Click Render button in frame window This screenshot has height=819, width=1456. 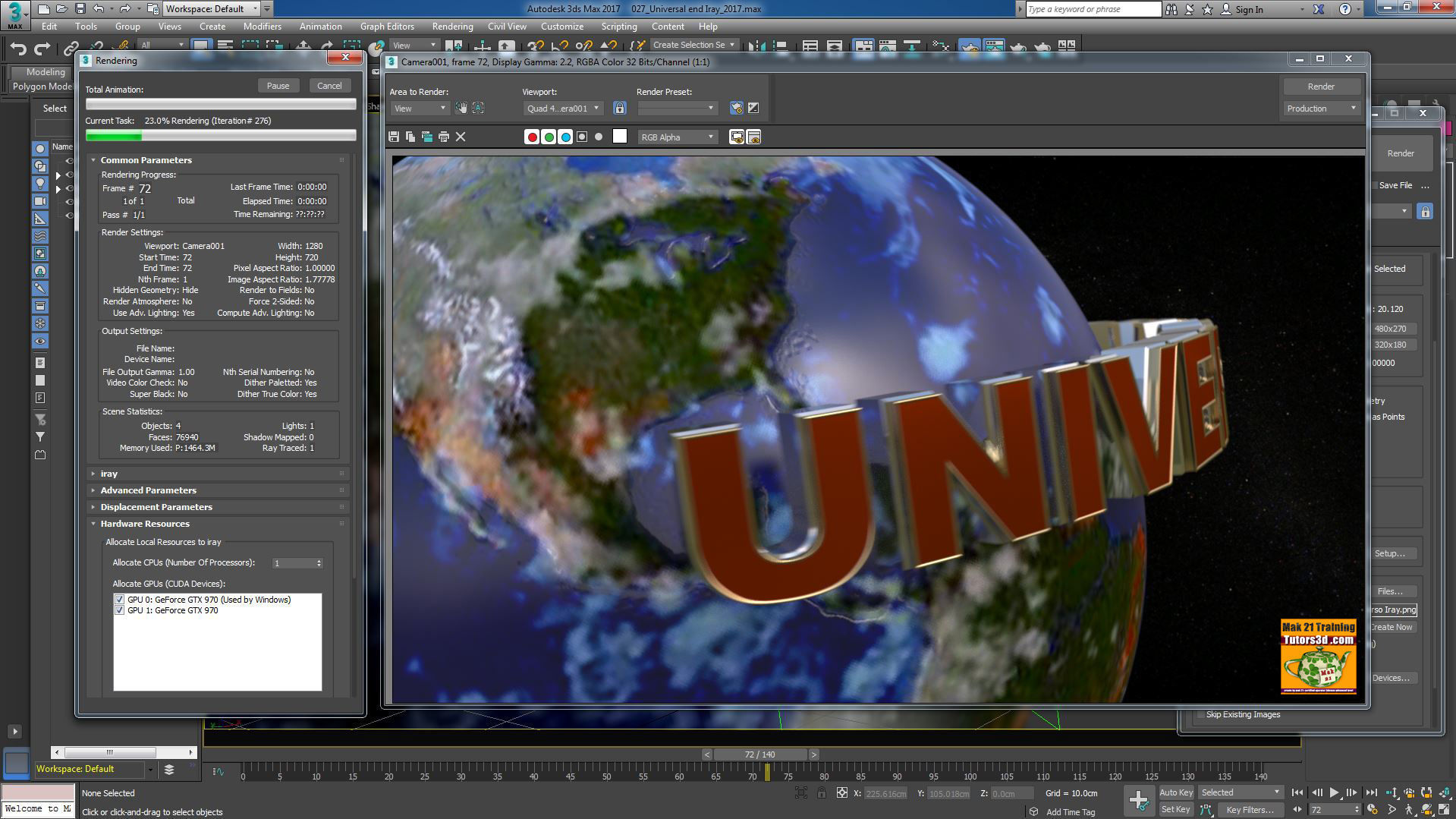(1321, 87)
